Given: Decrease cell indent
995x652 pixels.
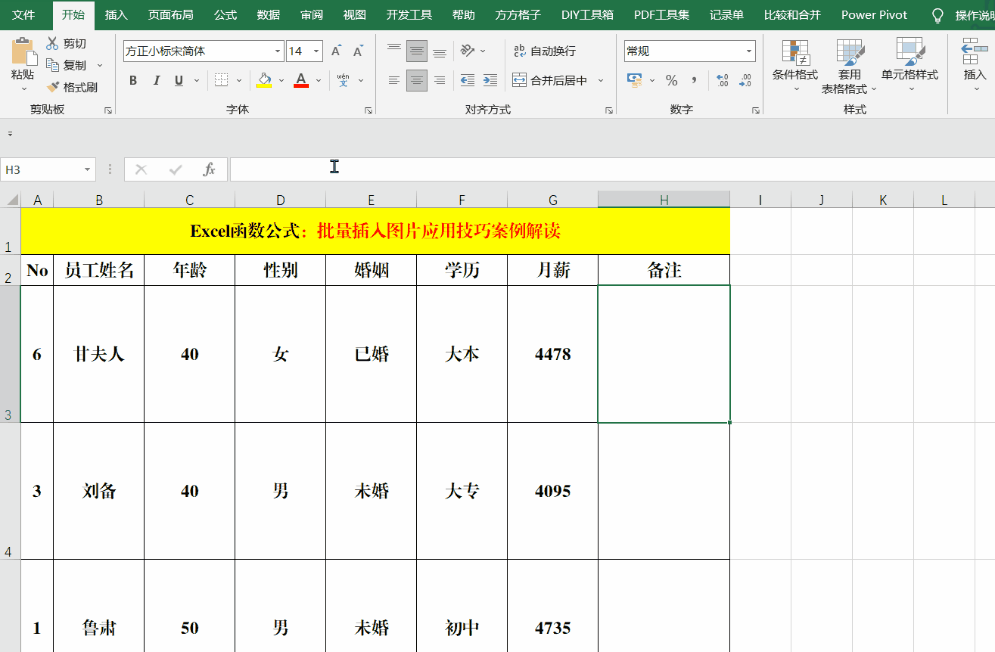Looking at the screenshot, I should coord(468,80).
